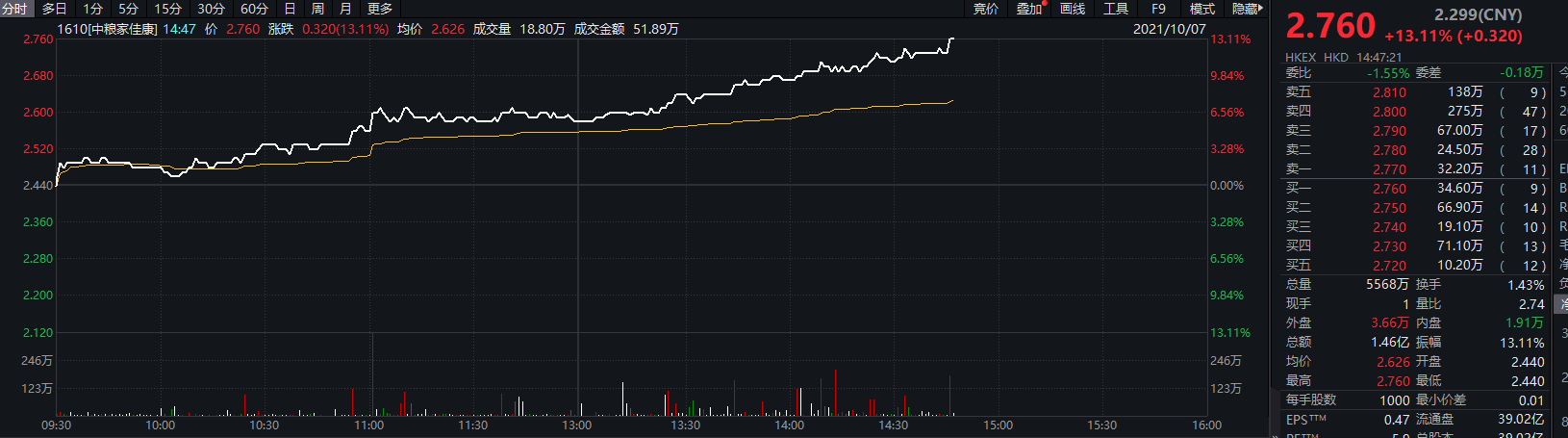Open the 5分 five-minute chart
This screenshot has width=1568, height=438.
tap(129, 9)
